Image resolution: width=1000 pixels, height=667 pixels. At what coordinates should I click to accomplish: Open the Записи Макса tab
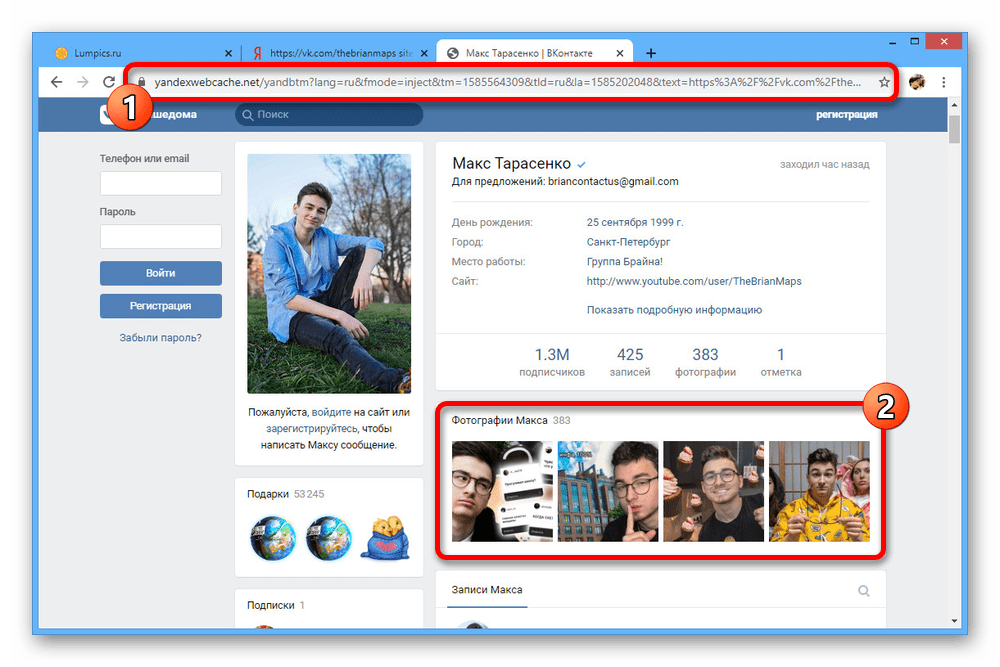487,590
